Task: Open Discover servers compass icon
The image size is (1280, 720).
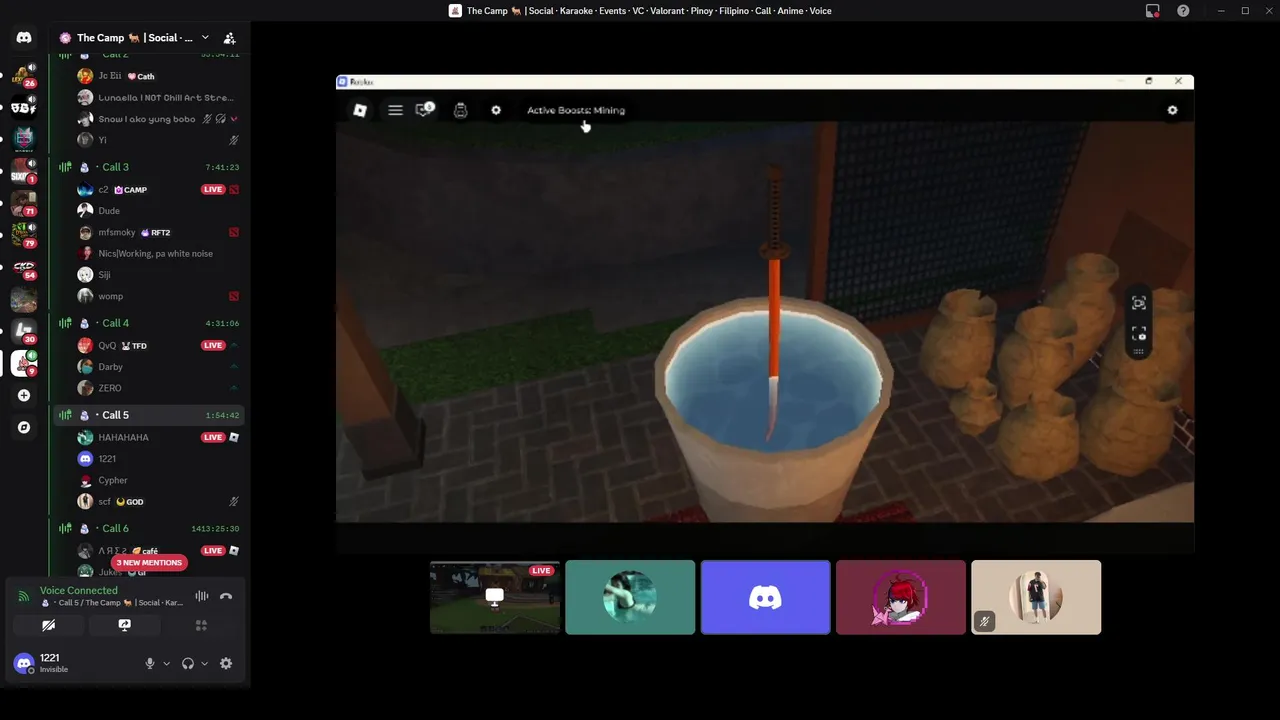Action: click(24, 427)
